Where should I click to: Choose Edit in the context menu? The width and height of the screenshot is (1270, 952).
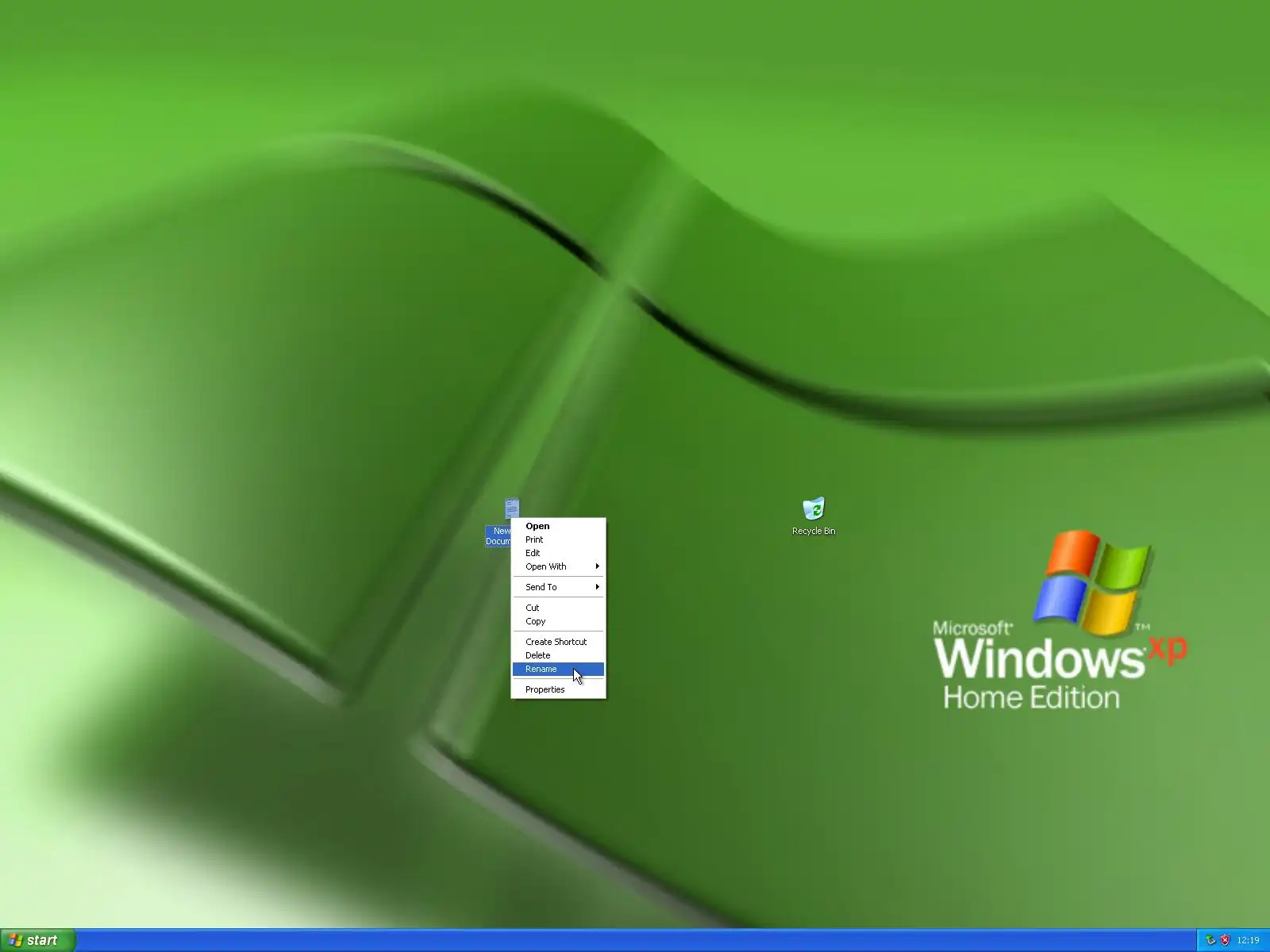coord(558,553)
